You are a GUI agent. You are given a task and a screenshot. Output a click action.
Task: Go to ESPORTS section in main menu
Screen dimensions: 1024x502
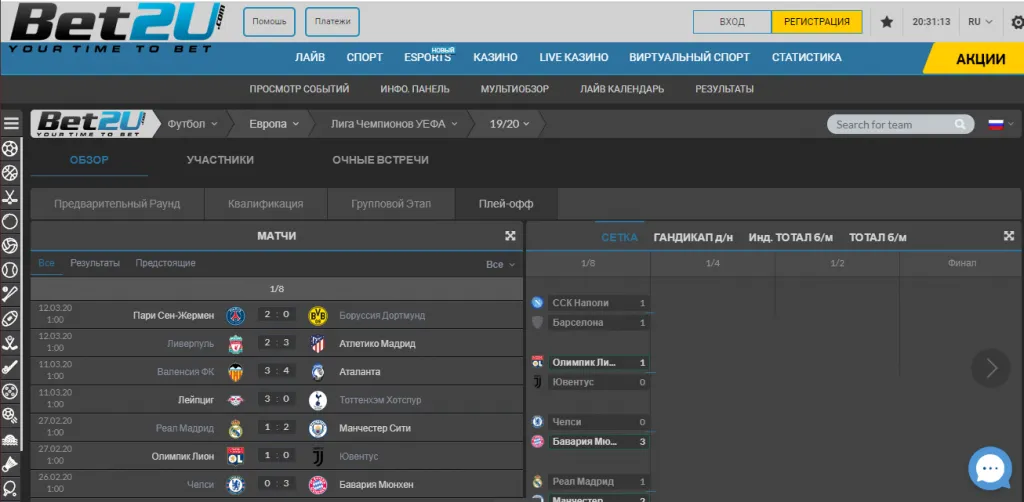[428, 57]
